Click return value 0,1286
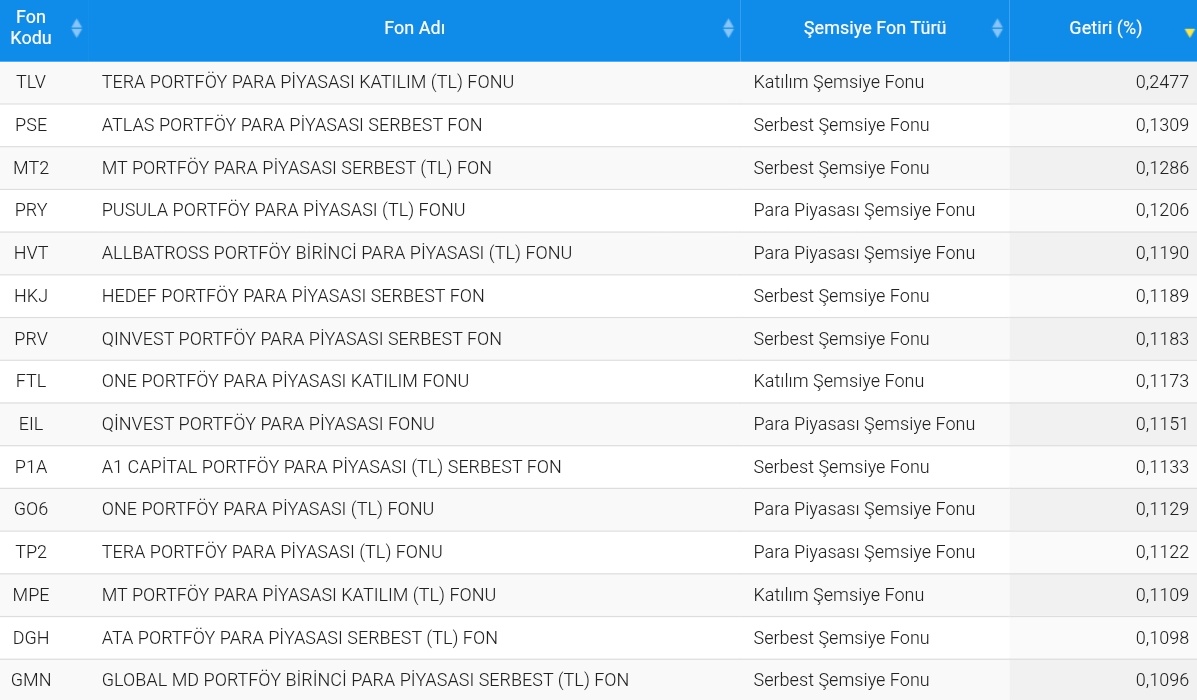The image size is (1197, 700). click(1162, 167)
